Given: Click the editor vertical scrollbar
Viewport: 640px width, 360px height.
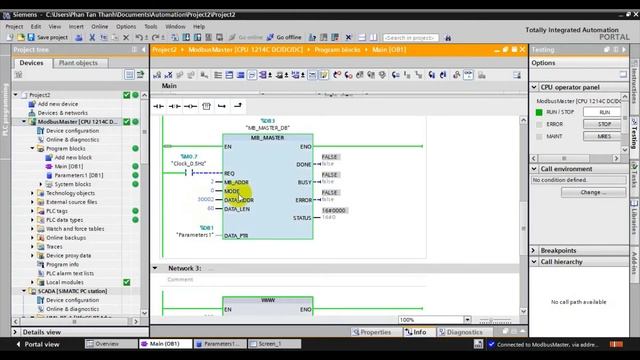Looking at the screenshot, I should [524, 216].
